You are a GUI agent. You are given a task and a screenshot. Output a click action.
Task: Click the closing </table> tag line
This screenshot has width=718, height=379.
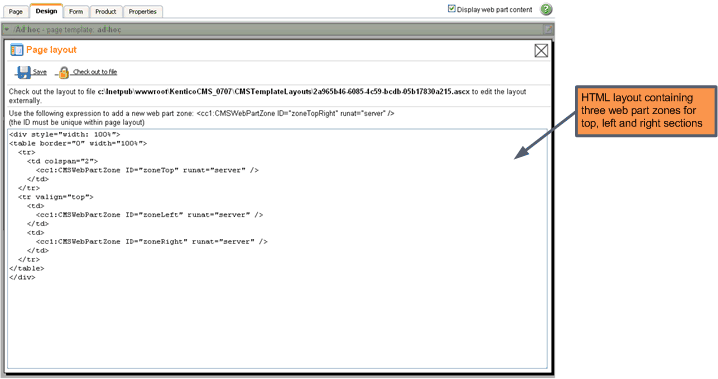tap(27, 268)
